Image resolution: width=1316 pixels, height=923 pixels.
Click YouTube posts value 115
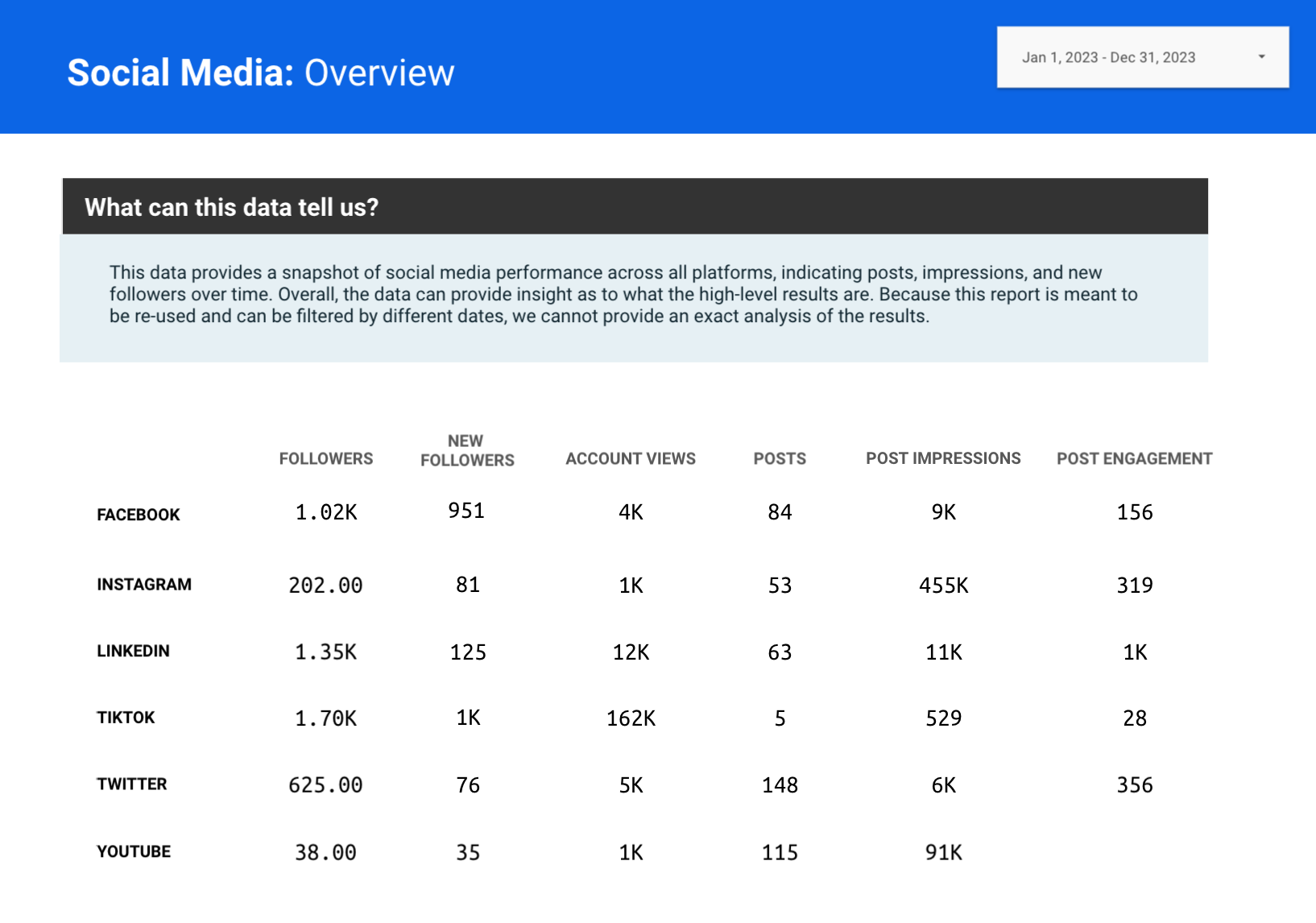click(x=780, y=853)
